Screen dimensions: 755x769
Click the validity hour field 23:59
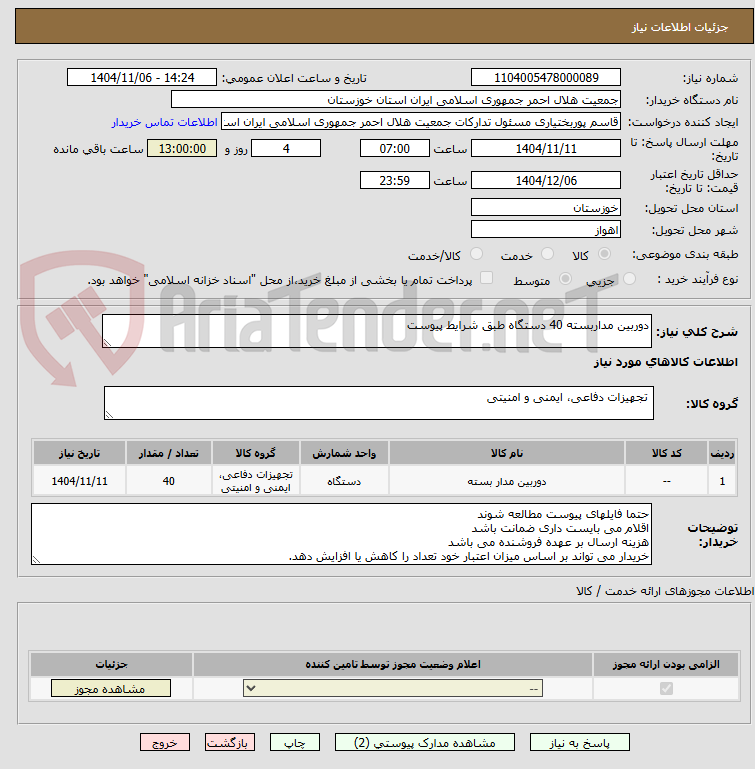[394, 180]
